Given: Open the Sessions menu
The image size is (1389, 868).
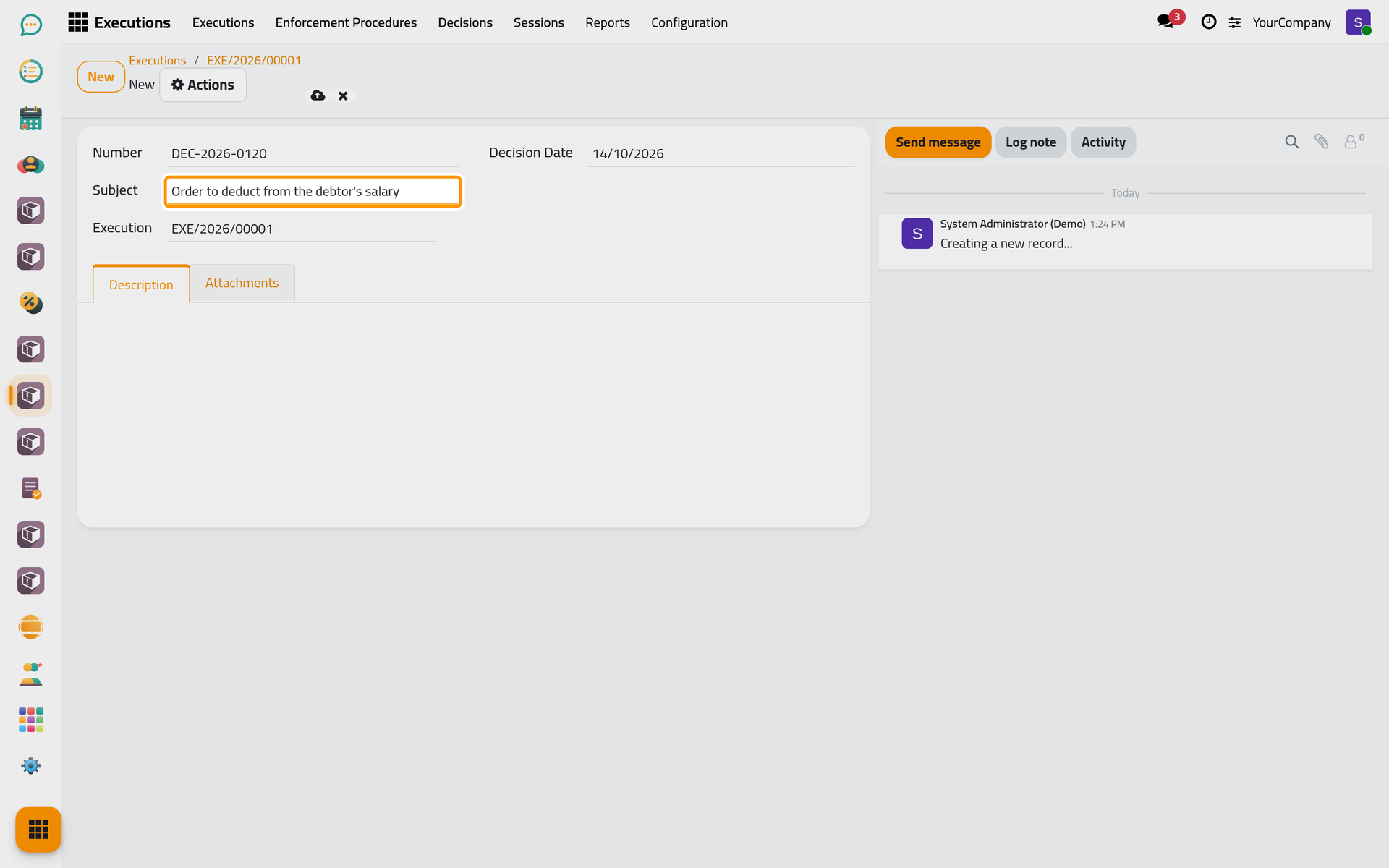Looking at the screenshot, I should pos(539,22).
